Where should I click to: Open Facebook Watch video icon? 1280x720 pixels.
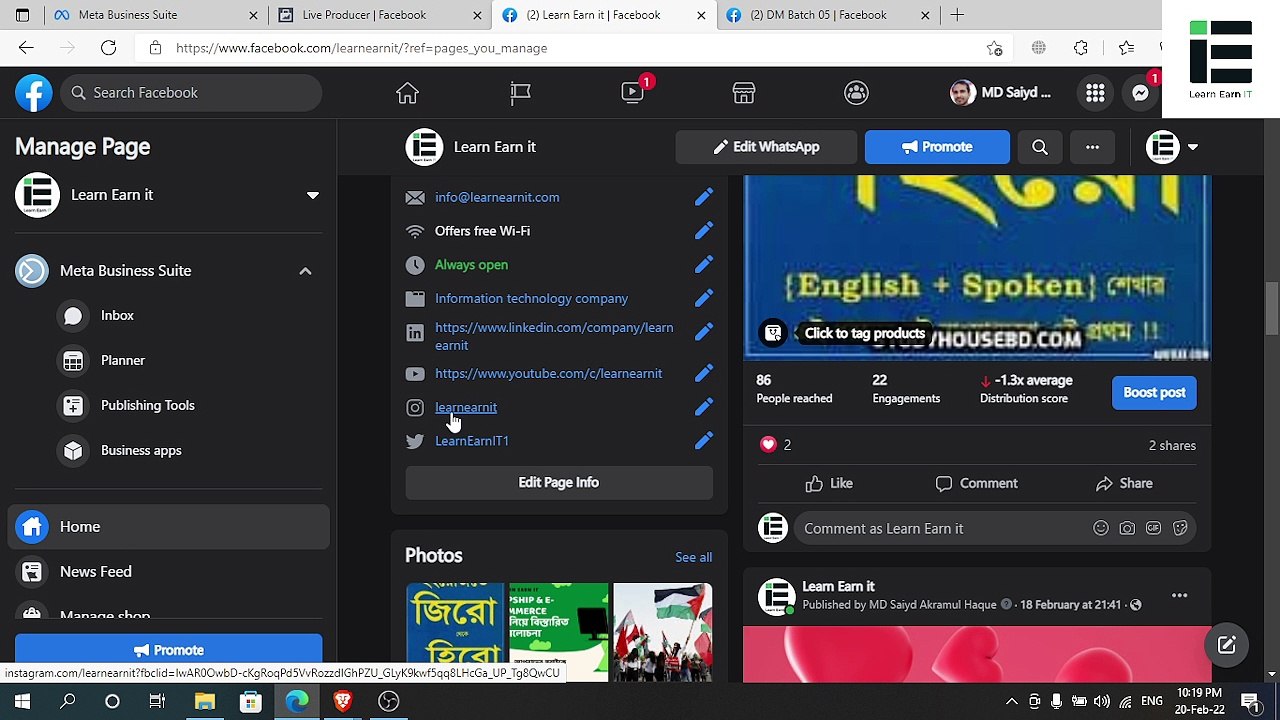633,93
